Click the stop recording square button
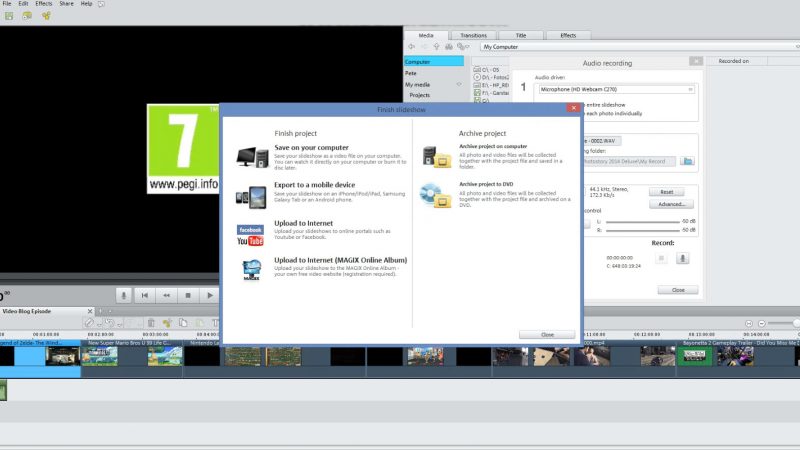 tap(661, 258)
